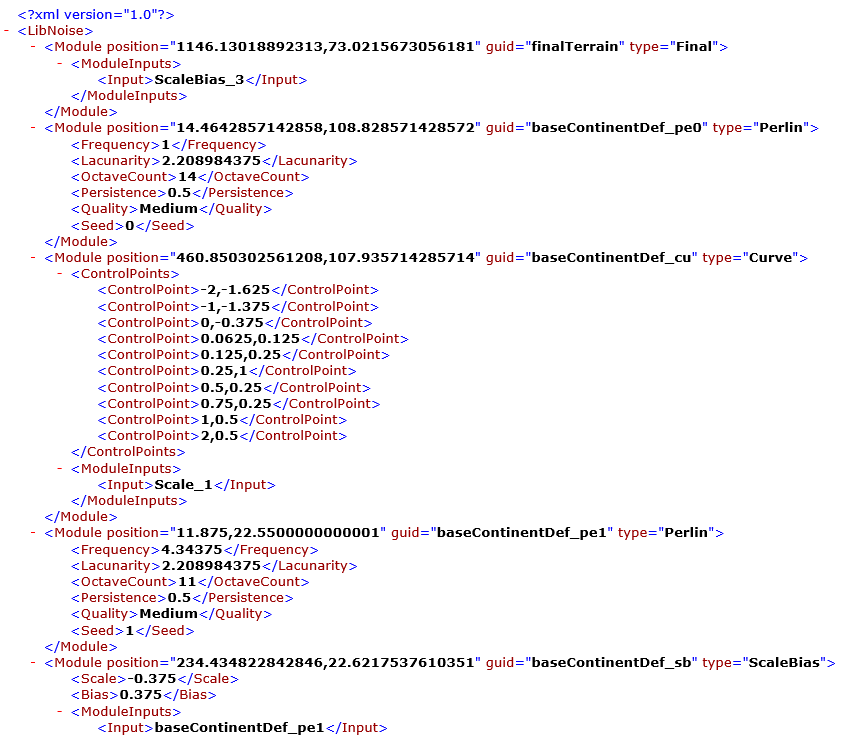
Task: Click the closing ControlPoints tag
Action: click(128, 452)
